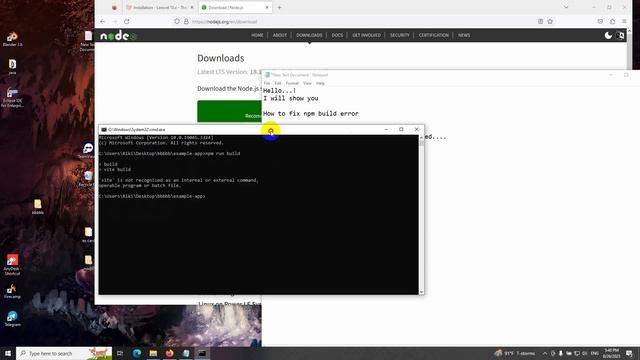The height and width of the screenshot is (360, 640).
Task: Click the green Recommended download button
Action: point(229,111)
